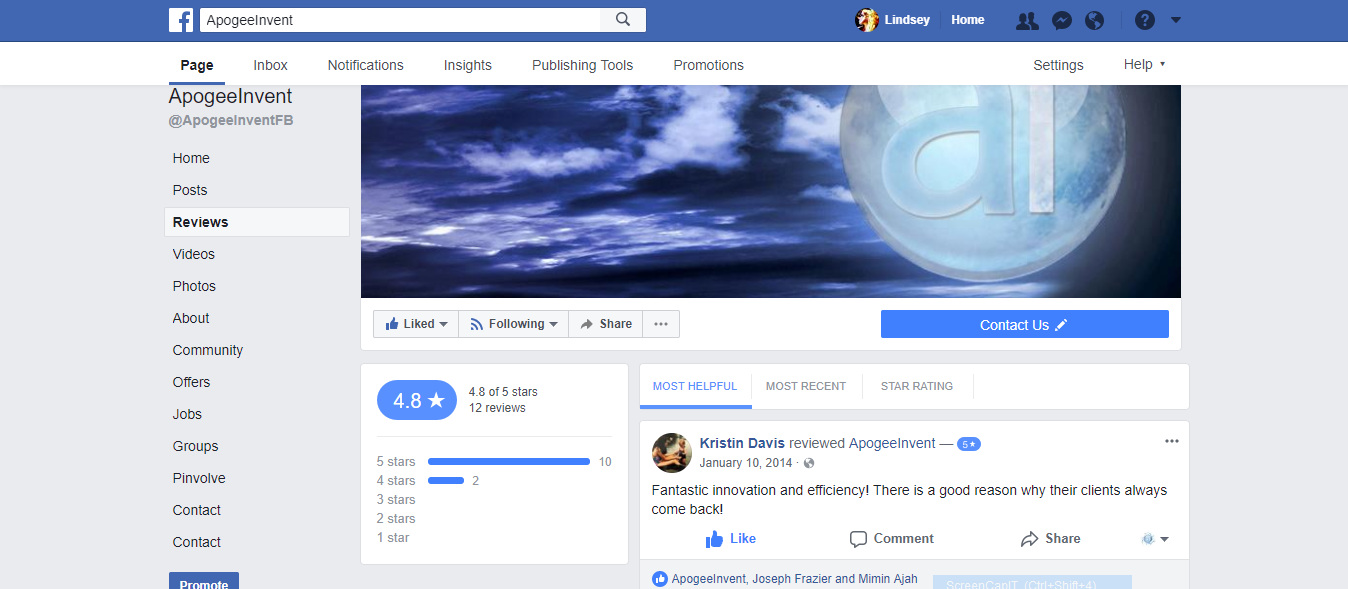Image resolution: width=1348 pixels, height=589 pixels.
Task: Click the ApogeeInvent cover photo
Action: (771, 191)
